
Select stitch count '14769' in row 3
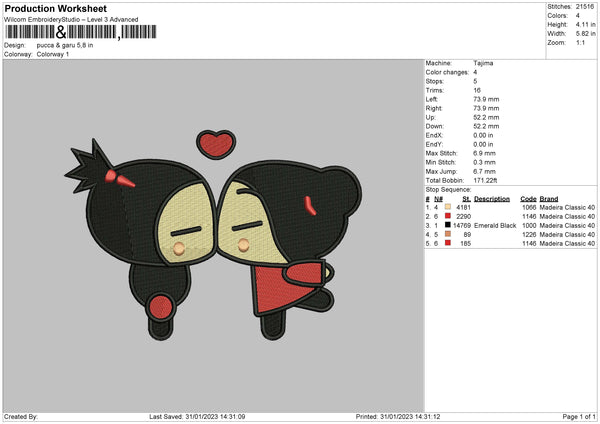462,226
